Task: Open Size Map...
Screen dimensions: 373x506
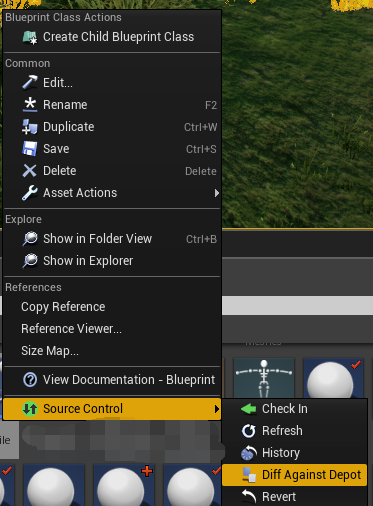Action: [112, 351]
